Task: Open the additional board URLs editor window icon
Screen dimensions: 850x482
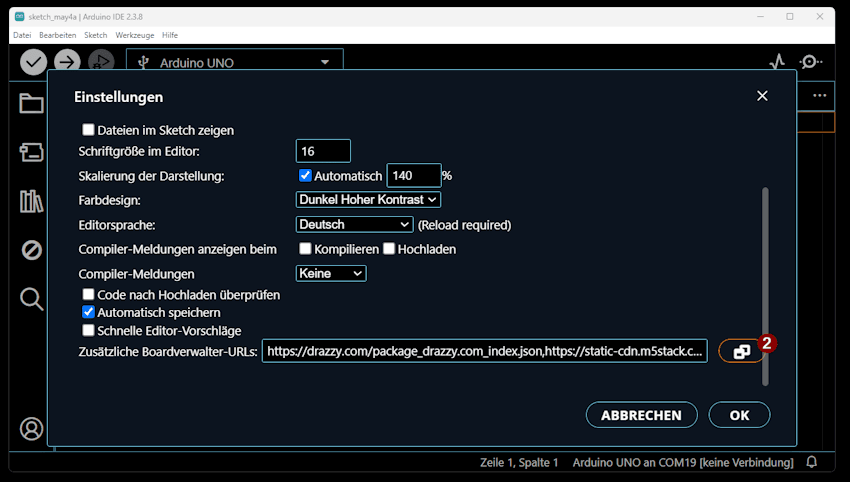Action: (742, 351)
